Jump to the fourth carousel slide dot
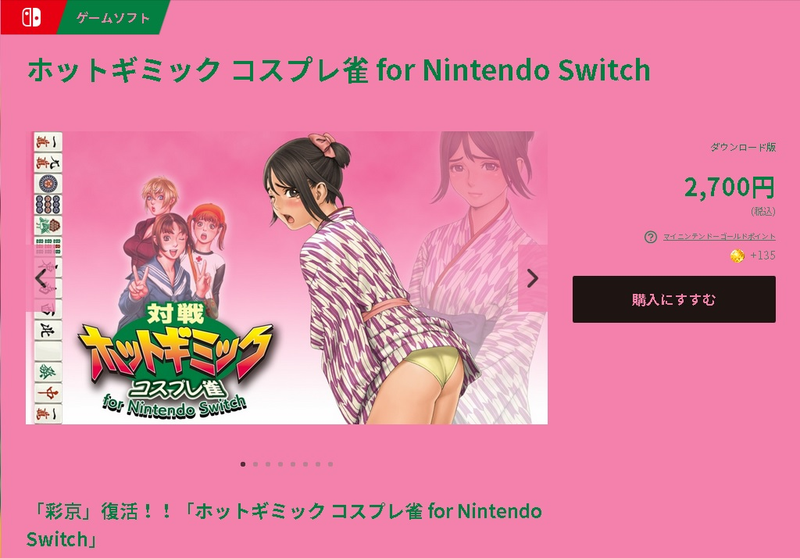This screenshot has width=800, height=558. (x=280, y=464)
